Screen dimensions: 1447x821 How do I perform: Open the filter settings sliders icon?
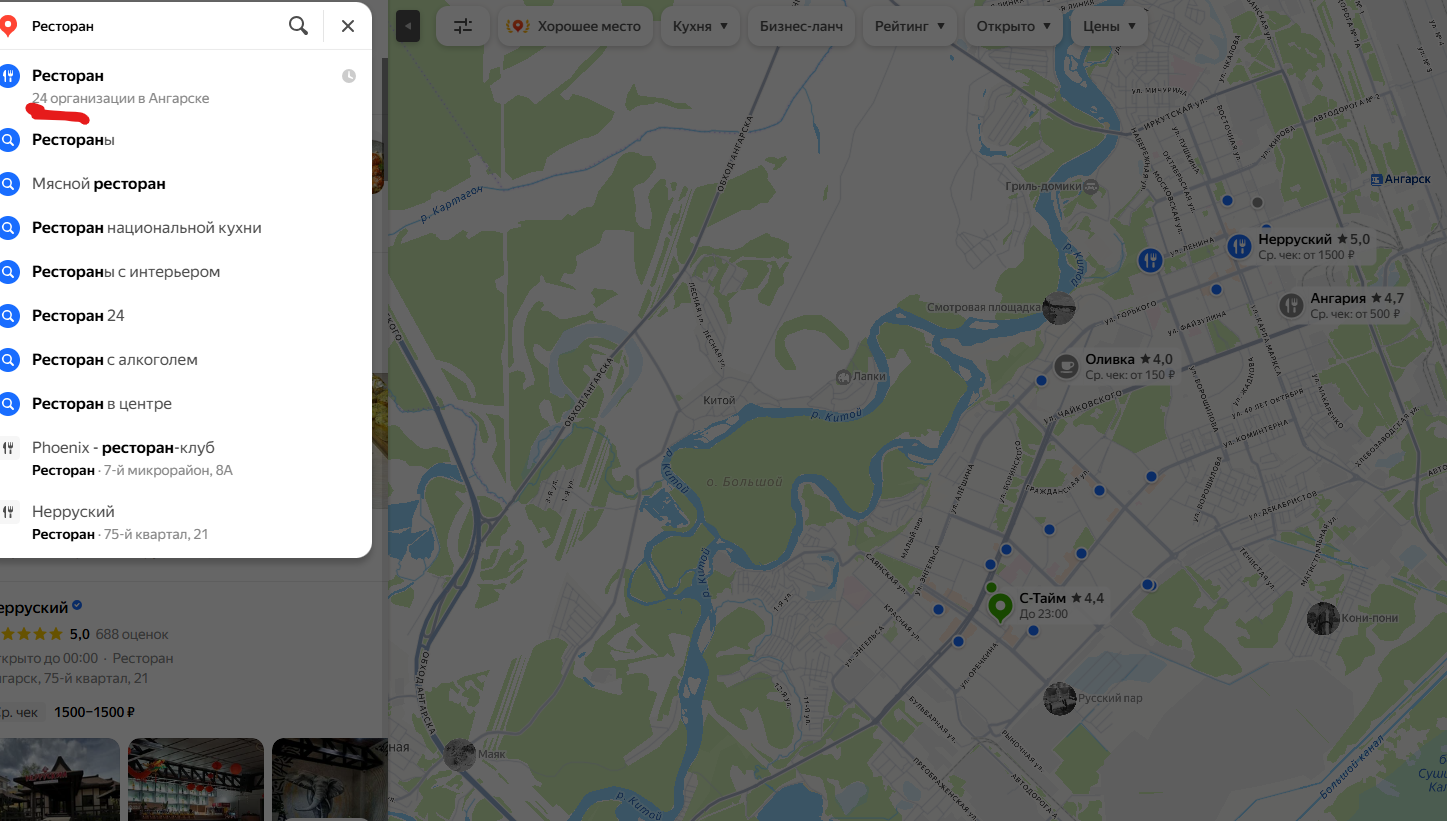tap(463, 26)
